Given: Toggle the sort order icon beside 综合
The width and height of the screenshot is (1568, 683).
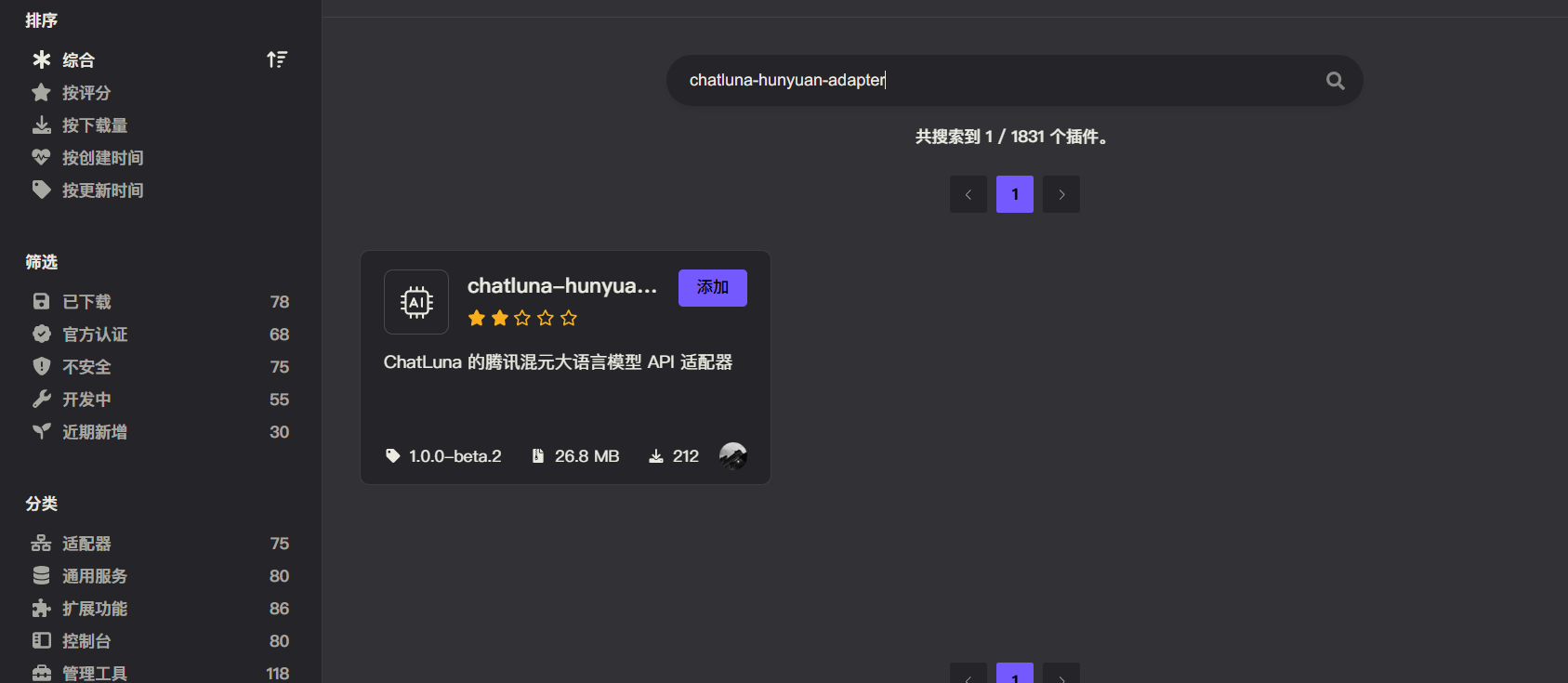Looking at the screenshot, I should (x=277, y=60).
